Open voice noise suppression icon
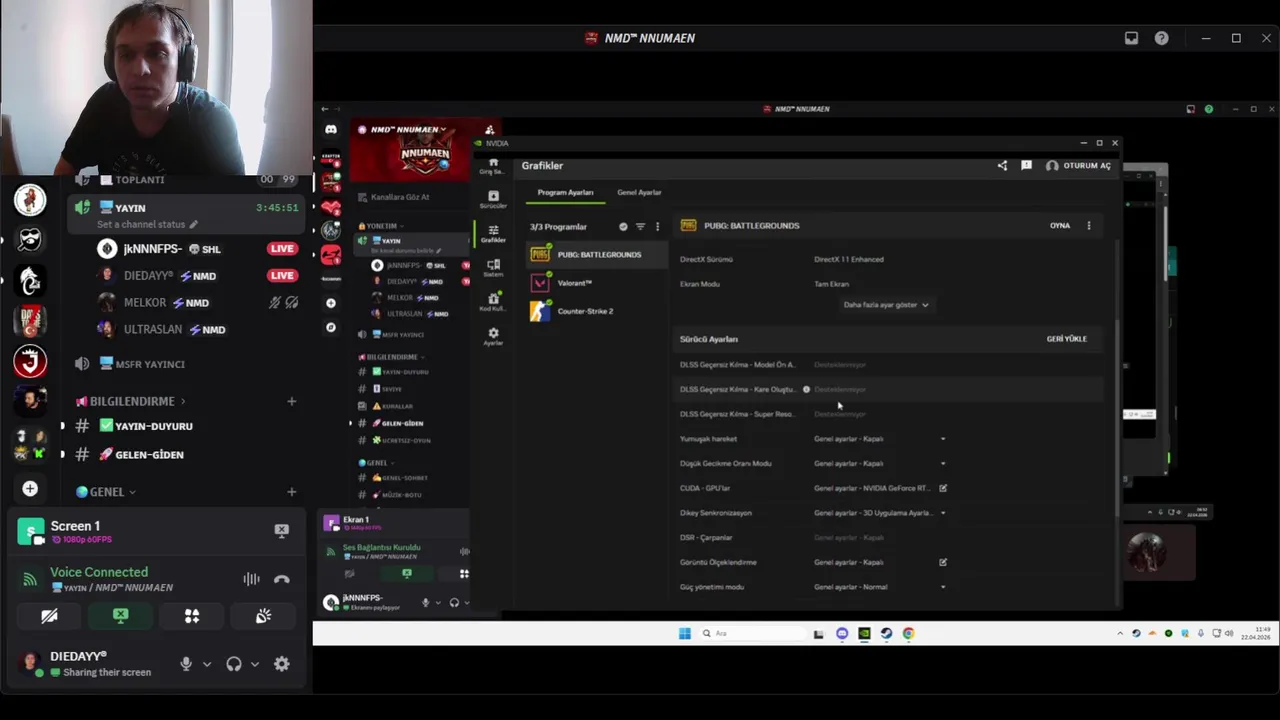The image size is (1280, 720). click(x=251, y=579)
